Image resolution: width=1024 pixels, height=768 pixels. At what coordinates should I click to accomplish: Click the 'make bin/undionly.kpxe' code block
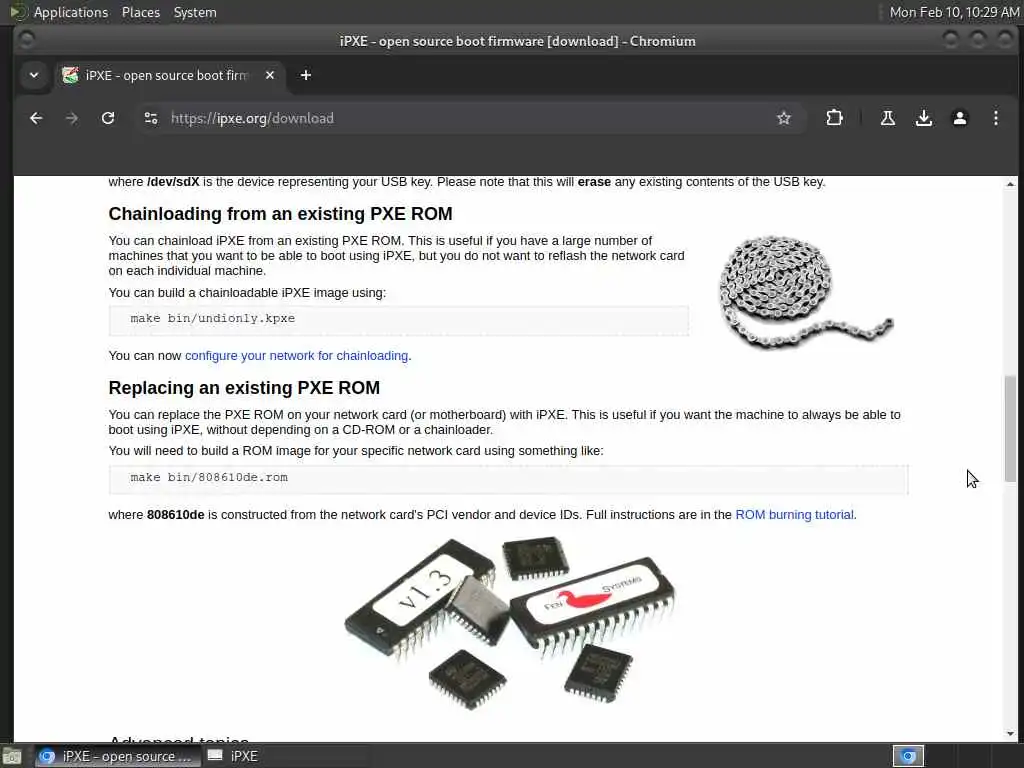[398, 320]
